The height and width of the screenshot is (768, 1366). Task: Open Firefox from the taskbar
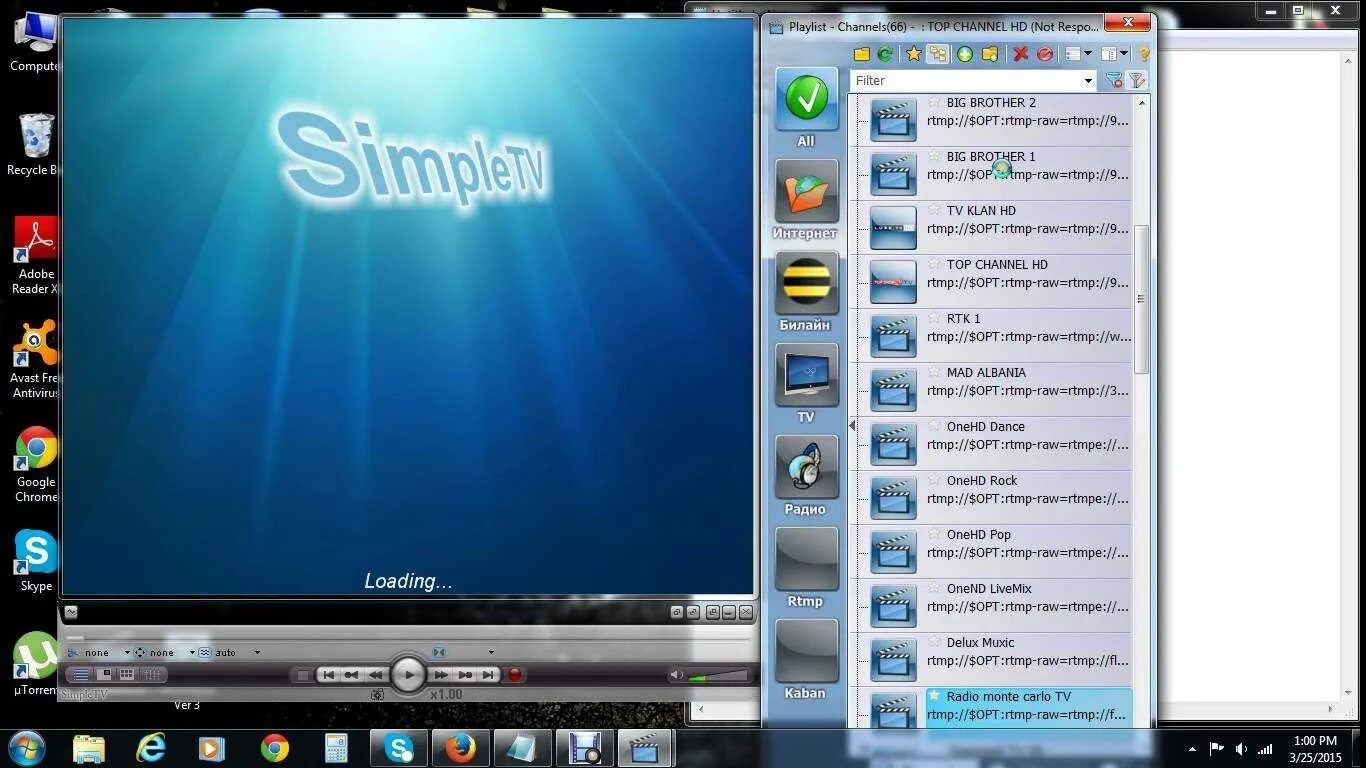[x=460, y=748]
